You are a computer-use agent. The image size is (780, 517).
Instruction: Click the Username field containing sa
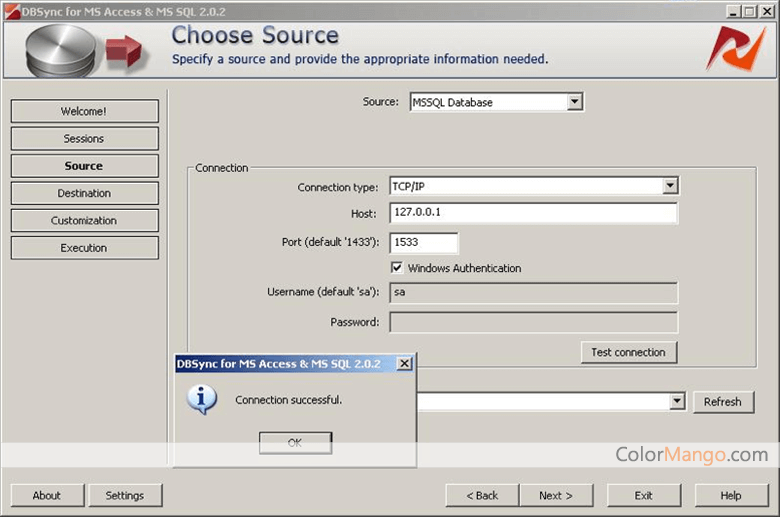click(x=533, y=293)
